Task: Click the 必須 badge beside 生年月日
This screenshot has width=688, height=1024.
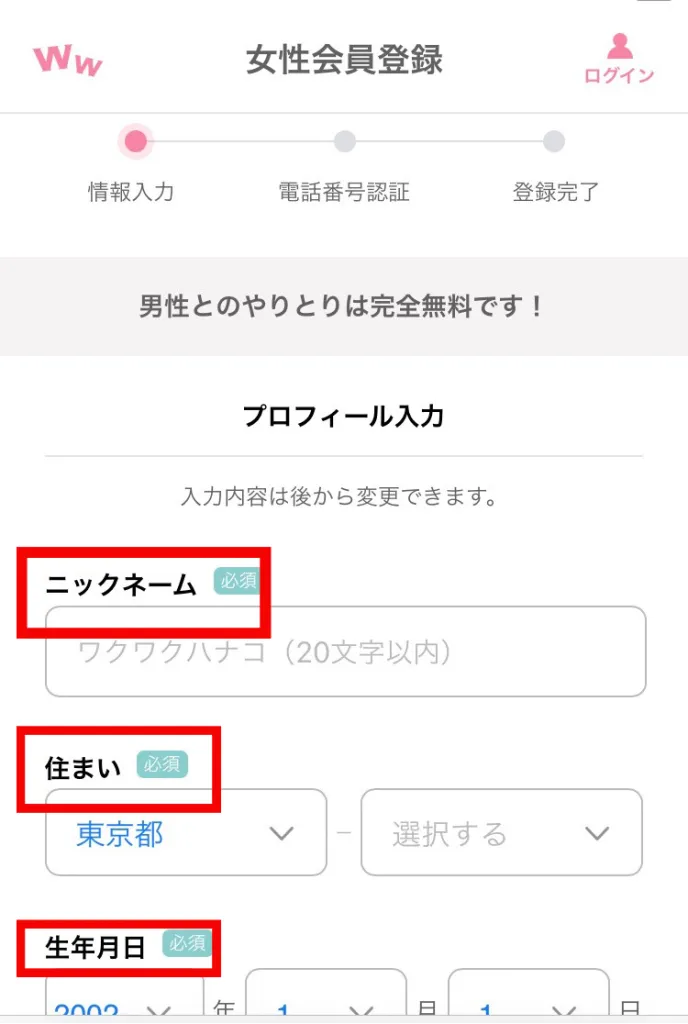Action: click(x=187, y=943)
